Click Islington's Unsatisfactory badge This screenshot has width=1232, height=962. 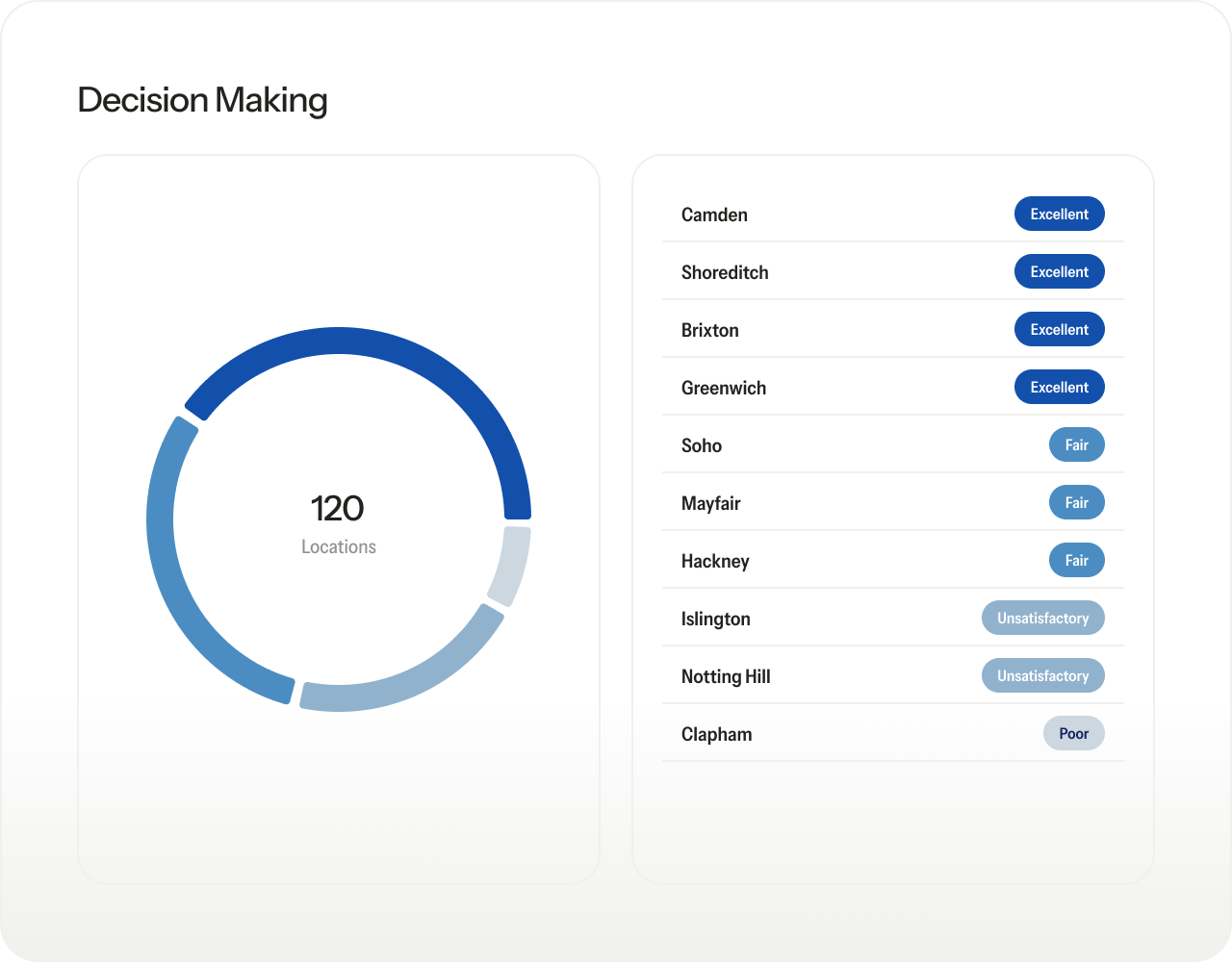pyautogui.click(x=1042, y=618)
